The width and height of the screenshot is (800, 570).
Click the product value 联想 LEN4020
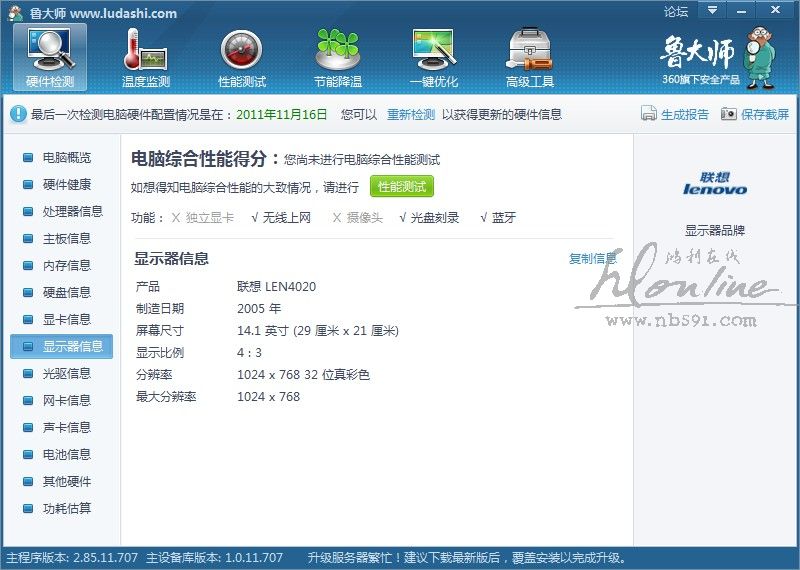277,287
